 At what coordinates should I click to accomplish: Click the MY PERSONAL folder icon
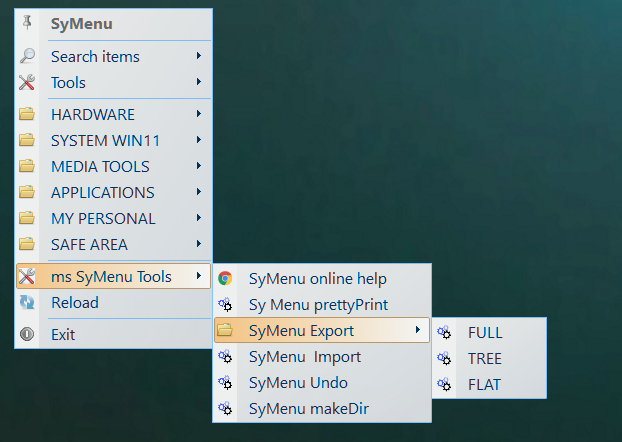coord(27,218)
